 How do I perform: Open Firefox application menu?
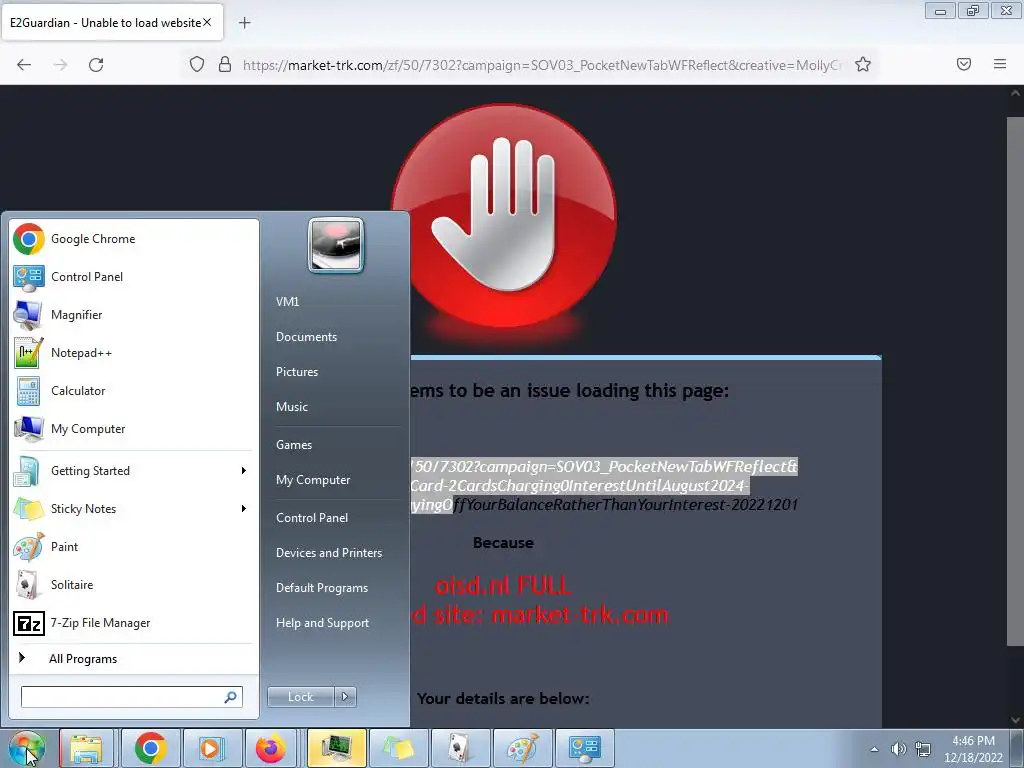(x=1000, y=64)
